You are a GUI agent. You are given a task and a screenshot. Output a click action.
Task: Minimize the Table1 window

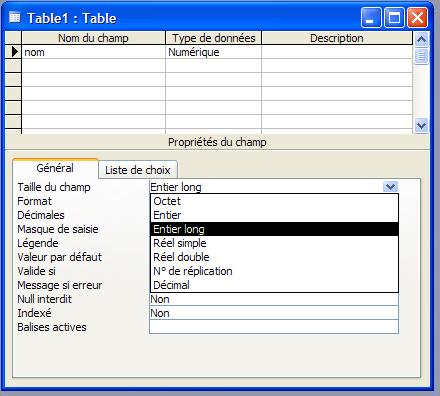point(370,18)
